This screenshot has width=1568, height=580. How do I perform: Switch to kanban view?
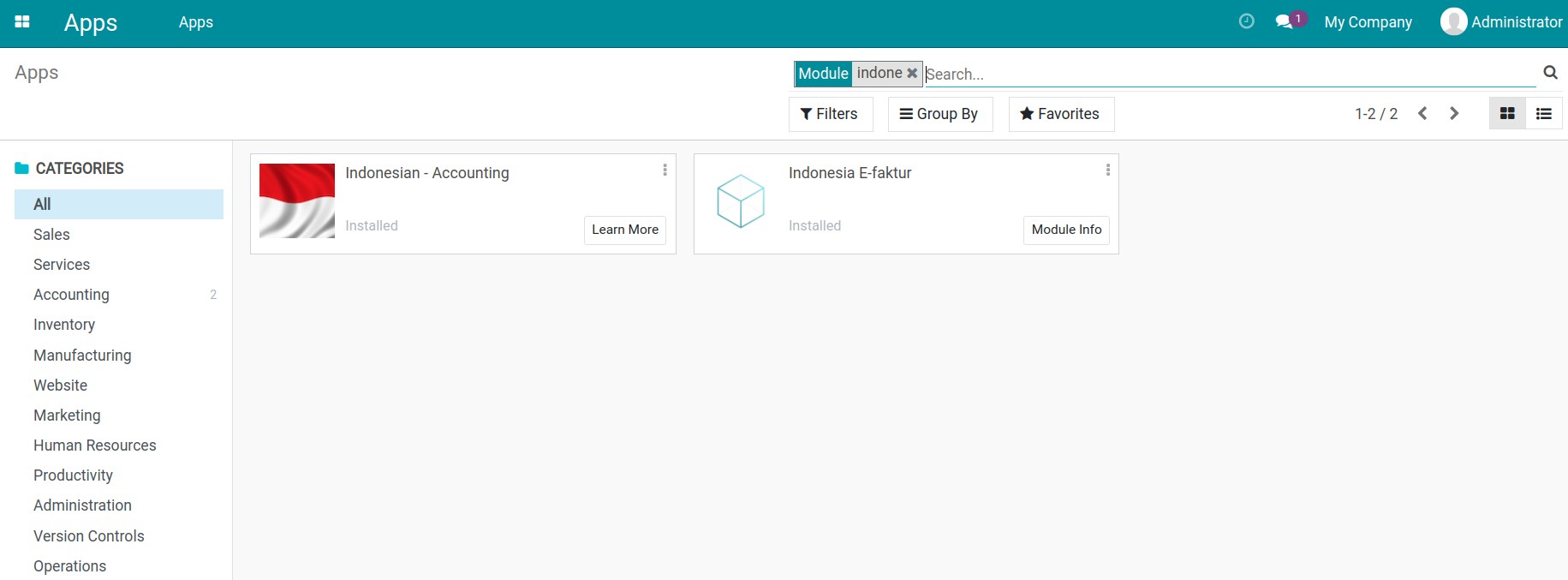1507,114
